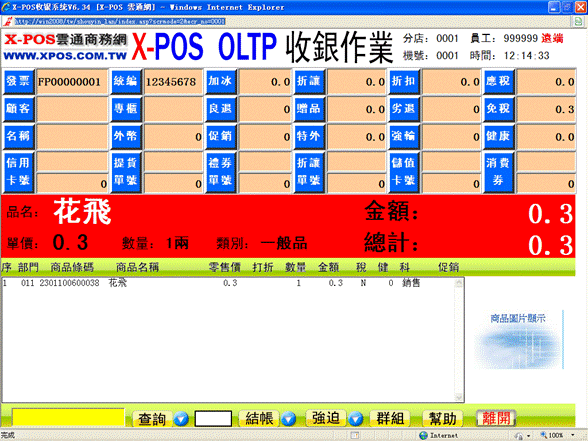588x441 pixels.
Task: Open the 群組 group button
Action: [x=390, y=418]
